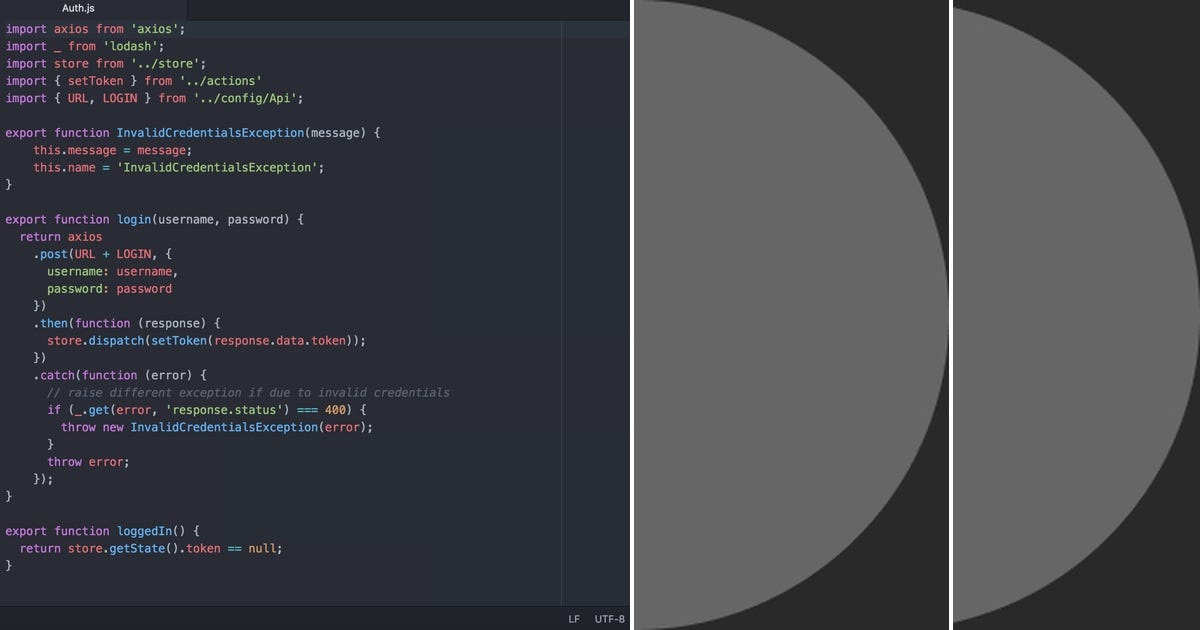This screenshot has height=630, width=1200.
Task: Click the '.catch(function (error)' line
Action: (120, 375)
